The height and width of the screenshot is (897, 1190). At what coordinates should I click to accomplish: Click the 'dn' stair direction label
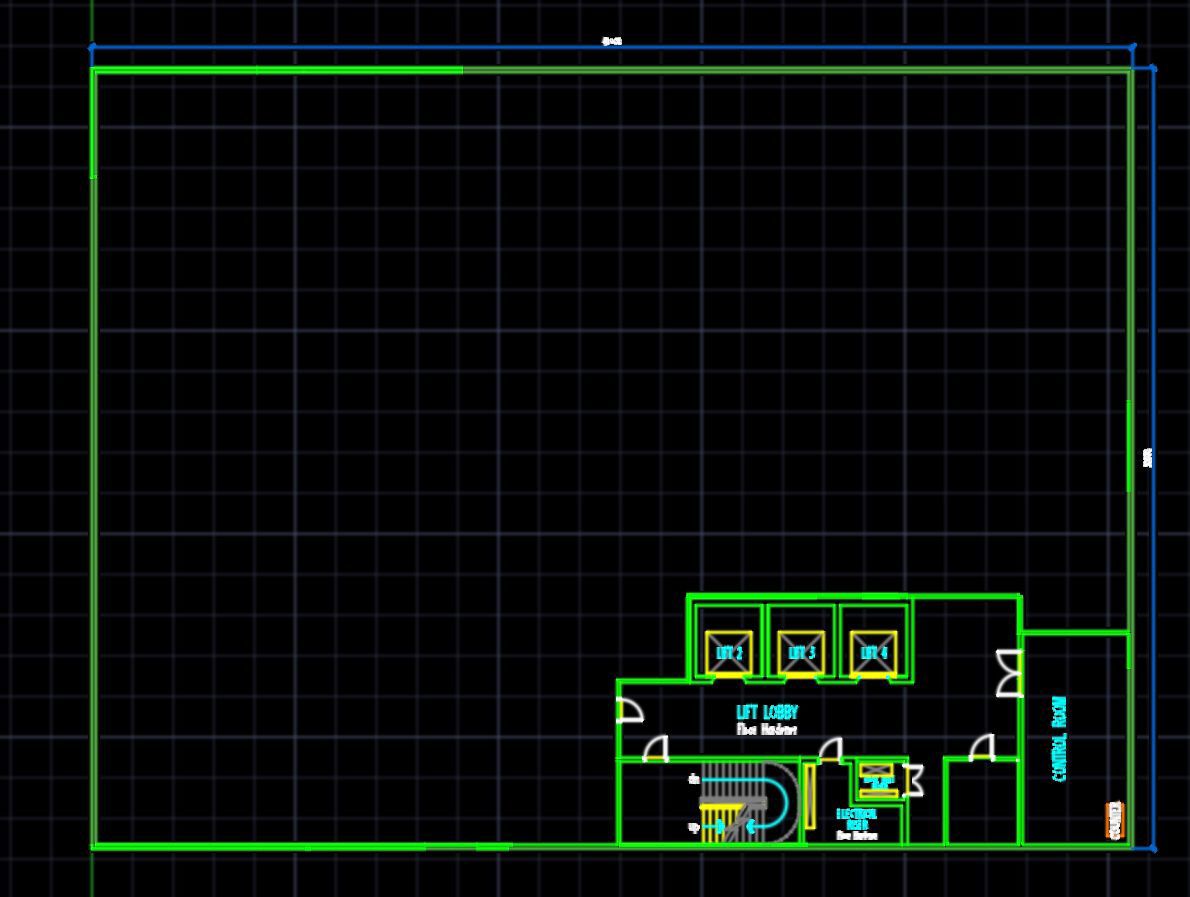click(693, 779)
